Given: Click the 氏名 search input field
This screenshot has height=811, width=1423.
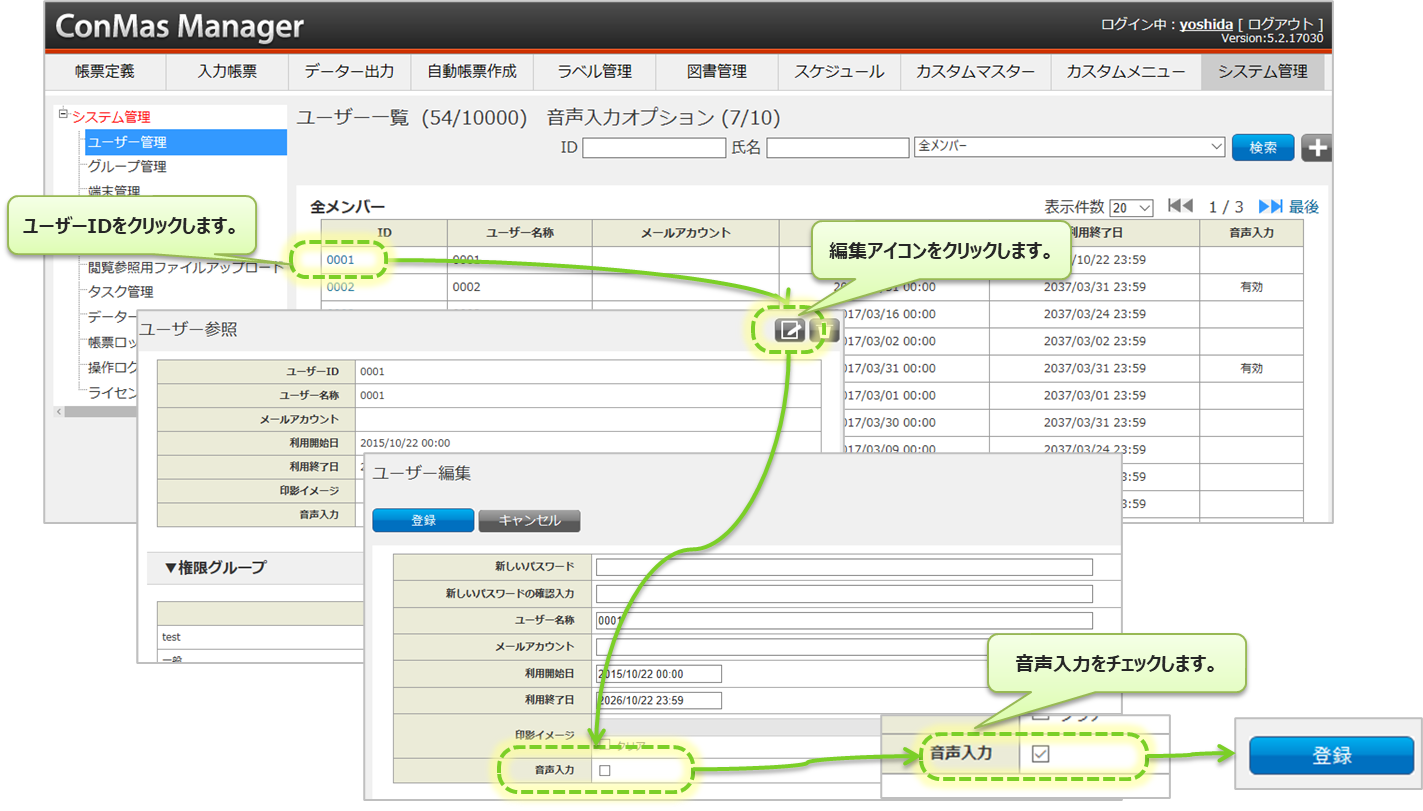Looking at the screenshot, I should click(x=837, y=148).
